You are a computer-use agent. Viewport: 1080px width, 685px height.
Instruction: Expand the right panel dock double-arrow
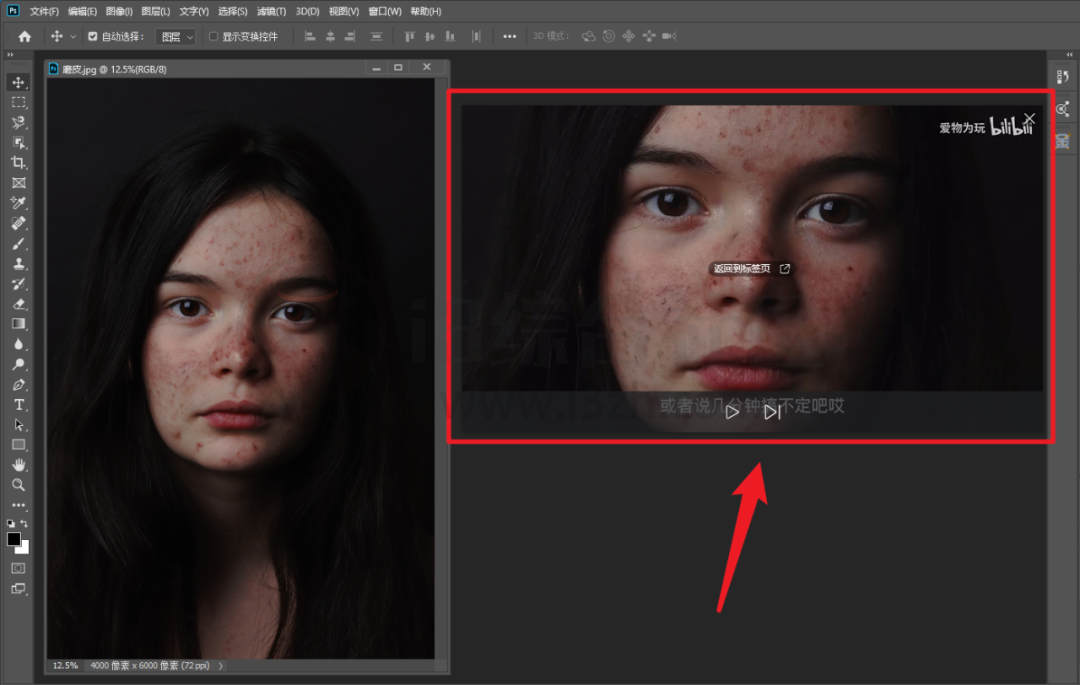[1069, 54]
